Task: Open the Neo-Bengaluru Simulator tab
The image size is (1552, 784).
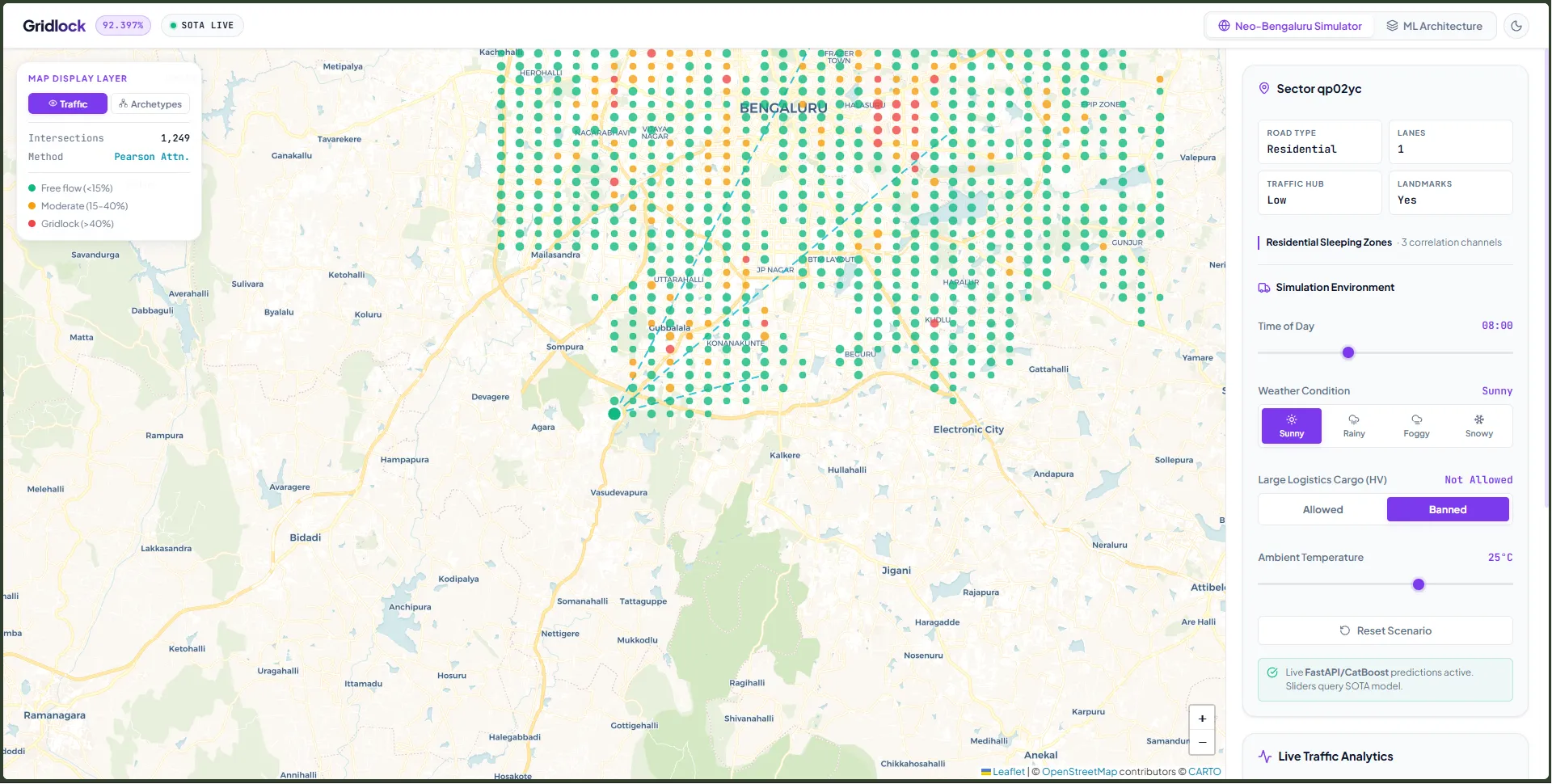Action: point(1290,26)
